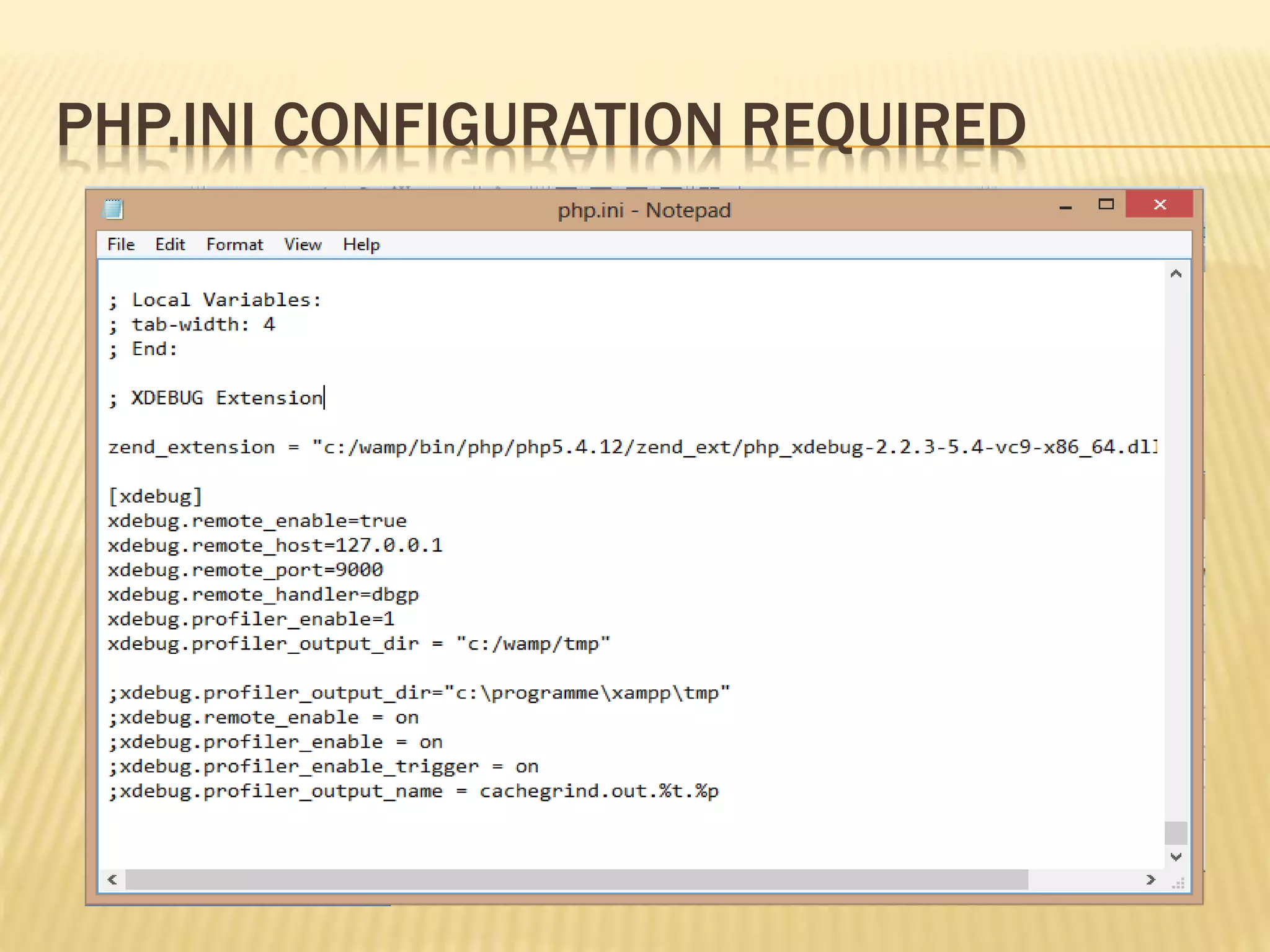Click the 'xdebug.remote_handler=dbgp' line
This screenshot has width=1270, height=952.
point(264,595)
